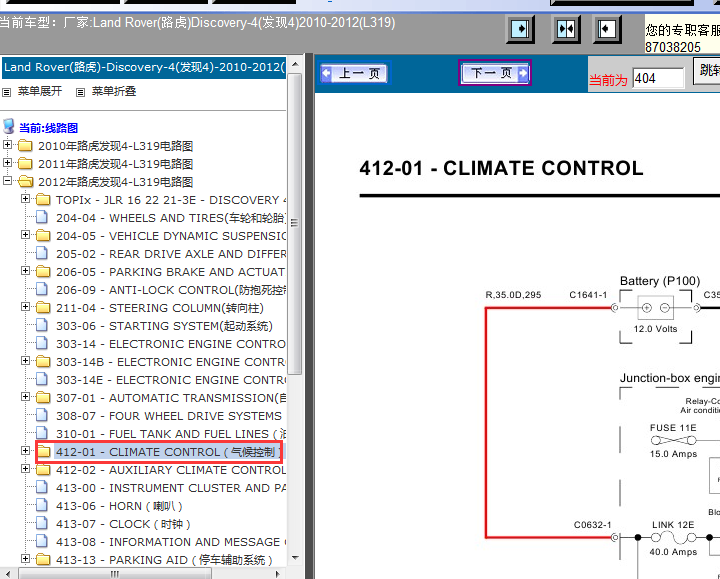The height and width of the screenshot is (579, 720).
Task: Click the 303-14 Electronic Engine Control document icon
Action: tap(42, 343)
